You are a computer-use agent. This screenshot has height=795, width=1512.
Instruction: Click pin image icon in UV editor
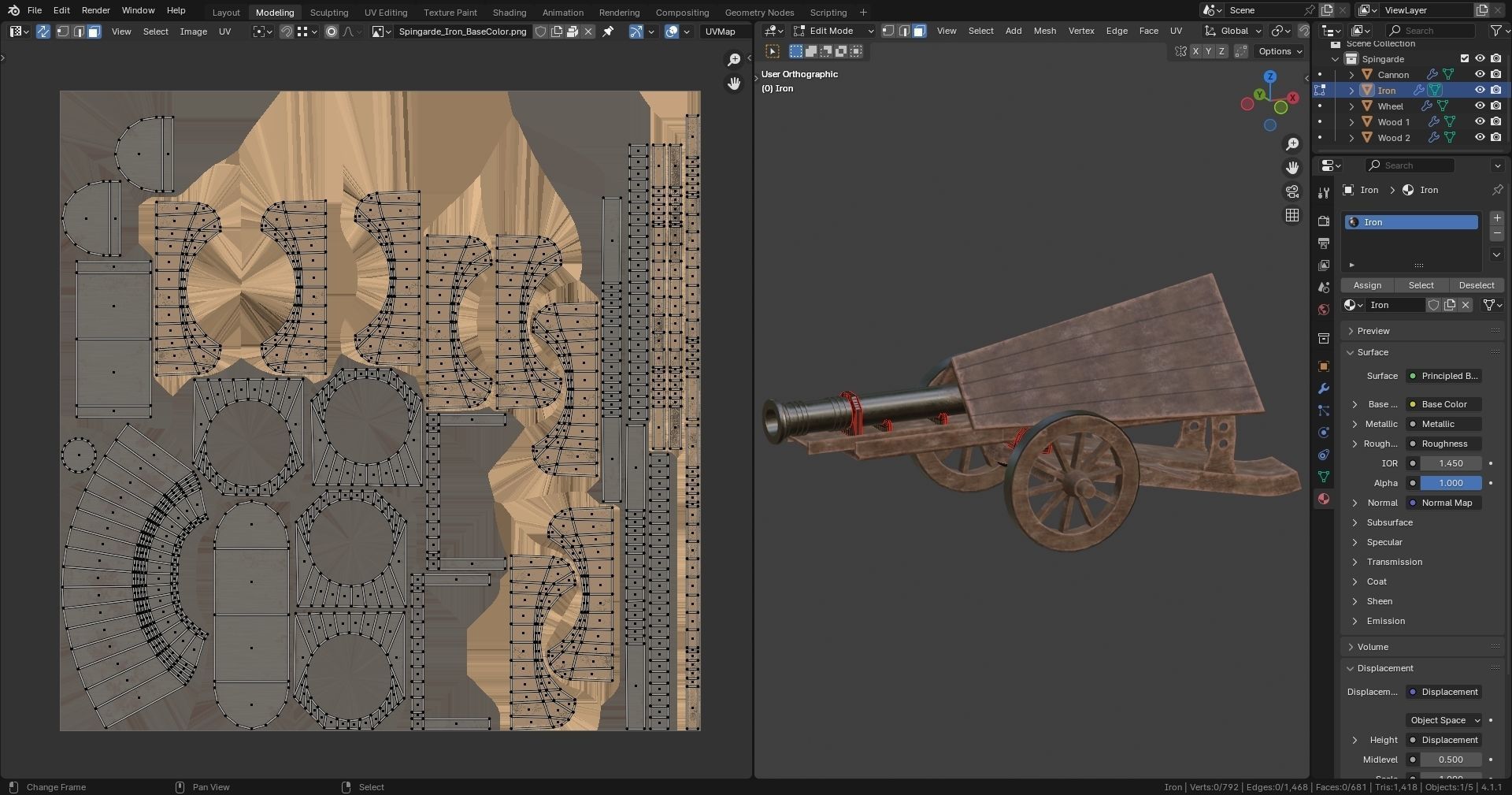click(x=608, y=32)
